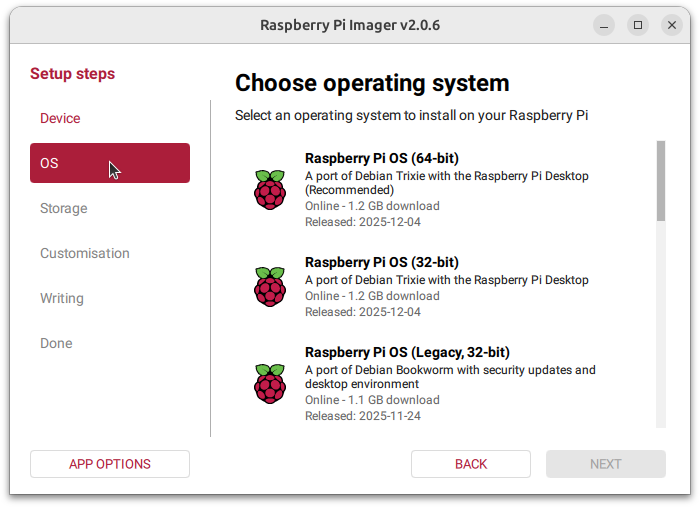Click the Raspberry Pi OS (32-bit) raspberry icon

click(270, 286)
